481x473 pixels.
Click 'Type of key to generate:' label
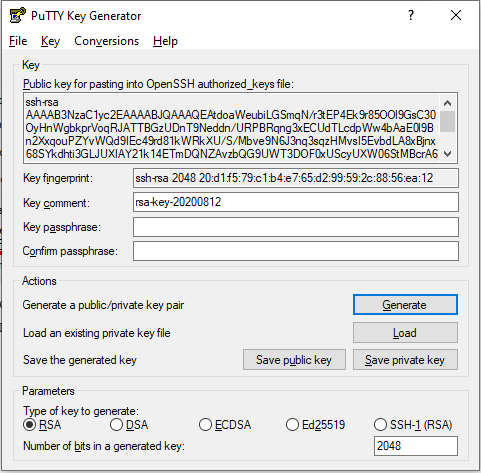81,411
